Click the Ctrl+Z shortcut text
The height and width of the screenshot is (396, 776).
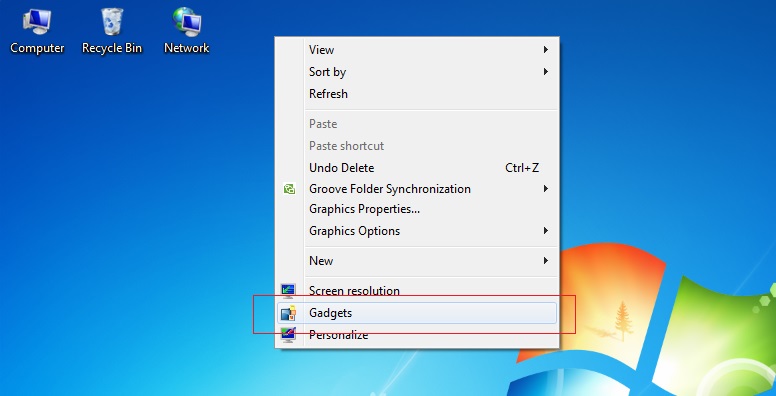(x=522, y=168)
